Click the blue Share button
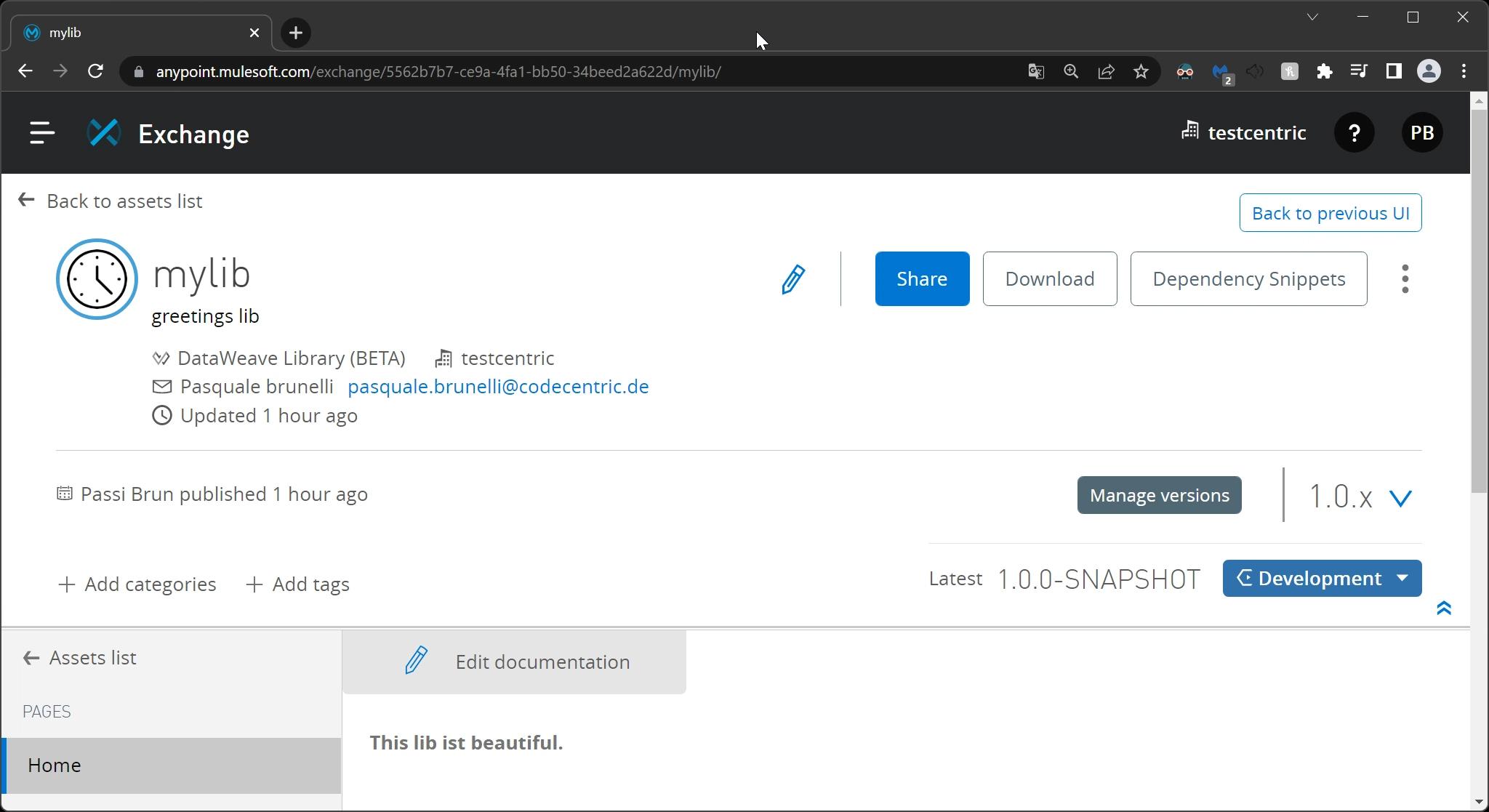This screenshot has width=1489, height=812. pyautogui.click(x=921, y=279)
